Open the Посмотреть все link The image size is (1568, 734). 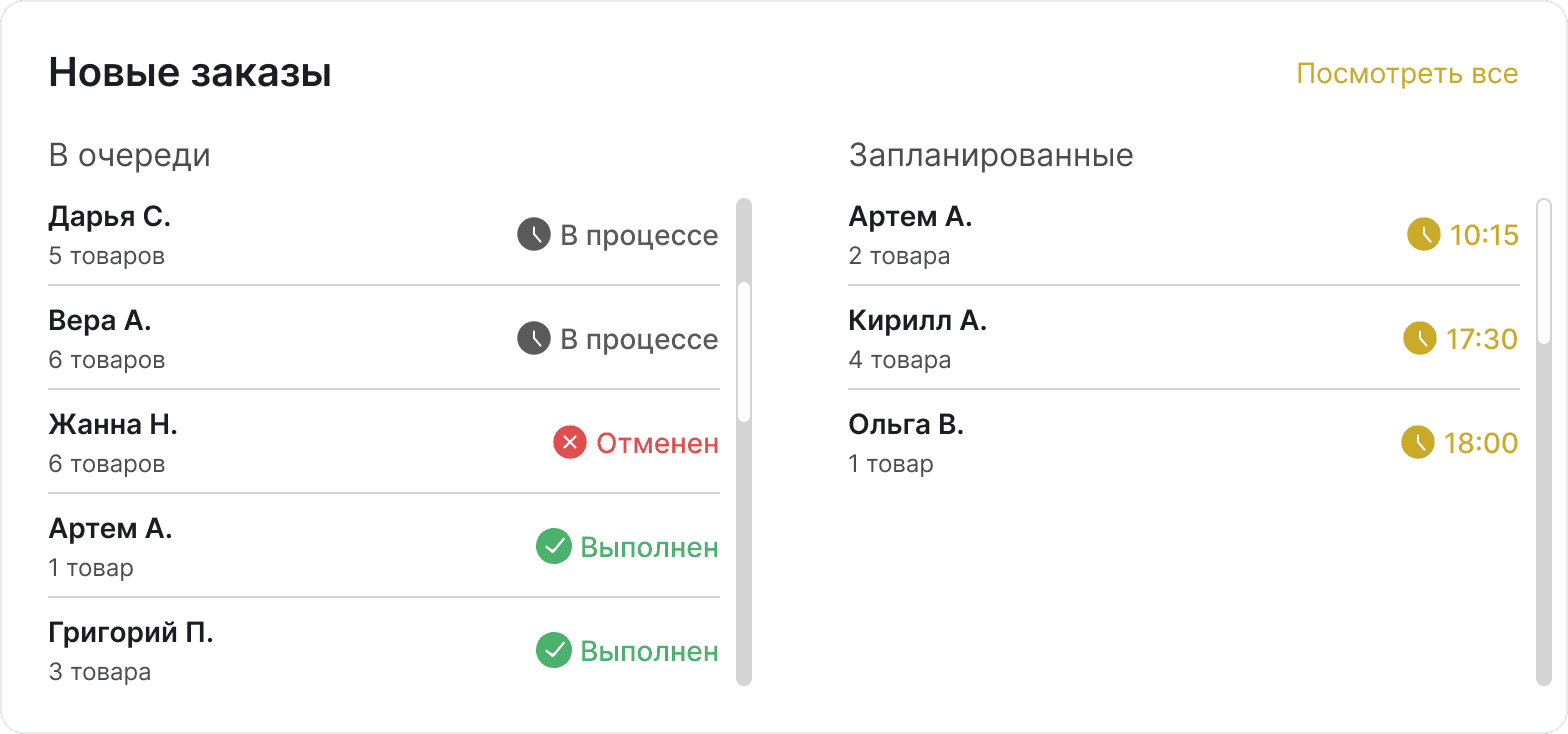click(x=1407, y=74)
